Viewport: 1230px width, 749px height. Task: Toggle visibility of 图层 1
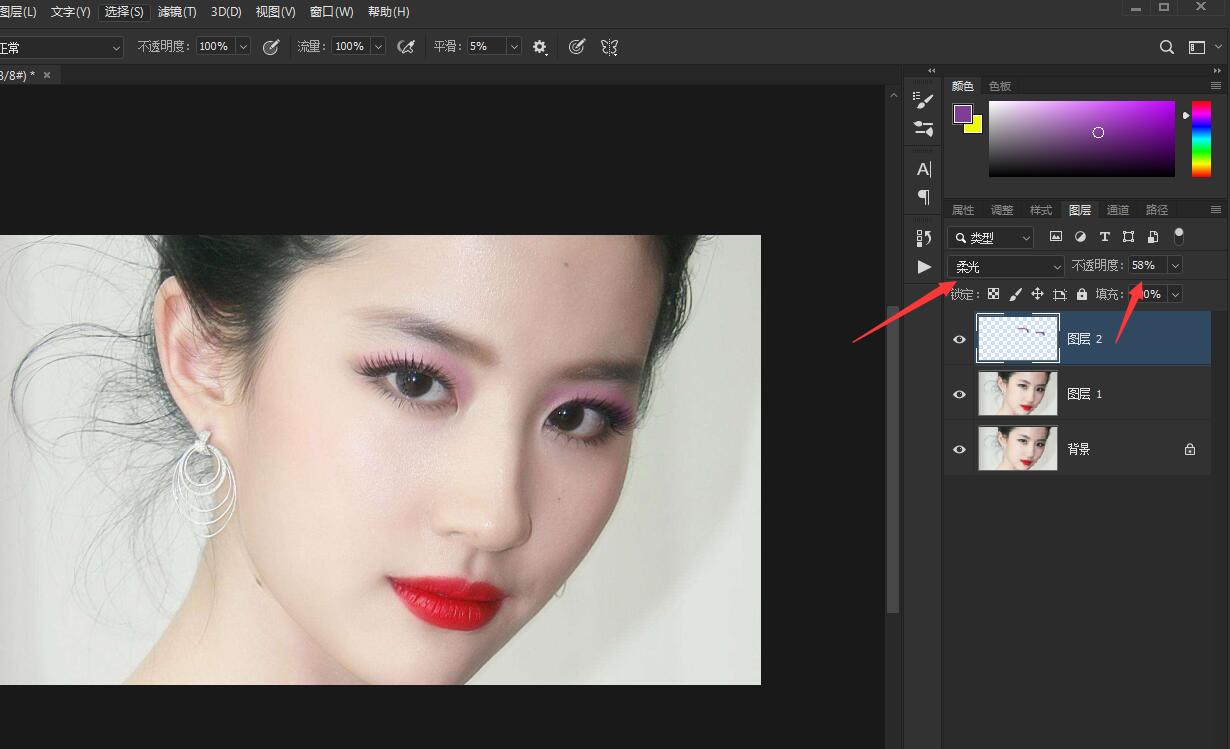click(958, 394)
